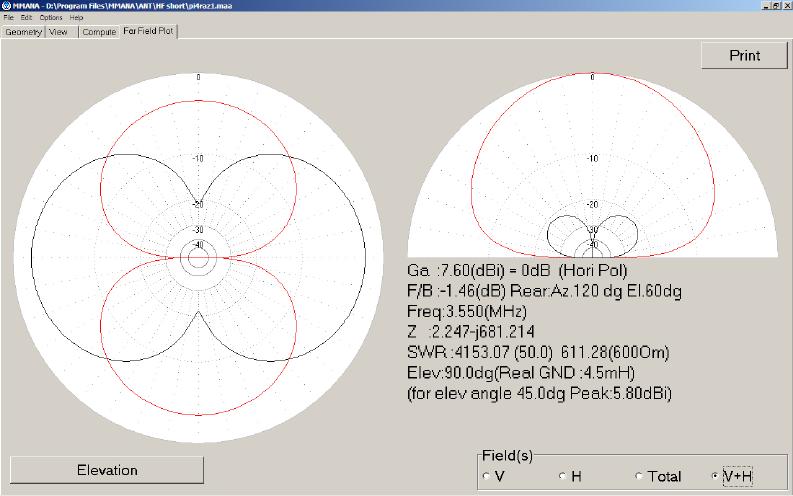The image size is (793, 496).
Task: Switch to the View tab
Action: tap(59, 32)
